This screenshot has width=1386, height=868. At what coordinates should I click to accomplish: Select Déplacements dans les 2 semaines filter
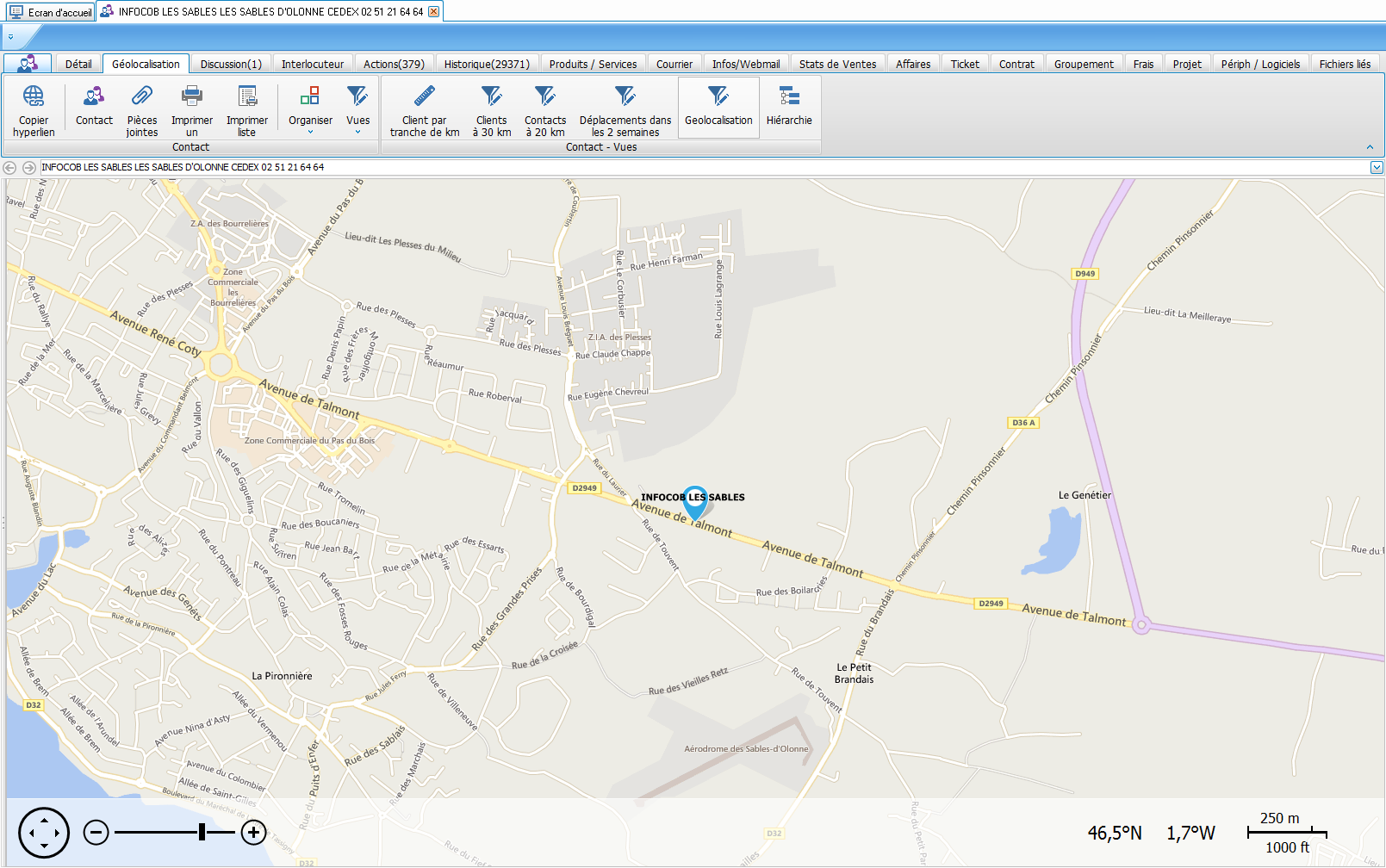point(625,96)
